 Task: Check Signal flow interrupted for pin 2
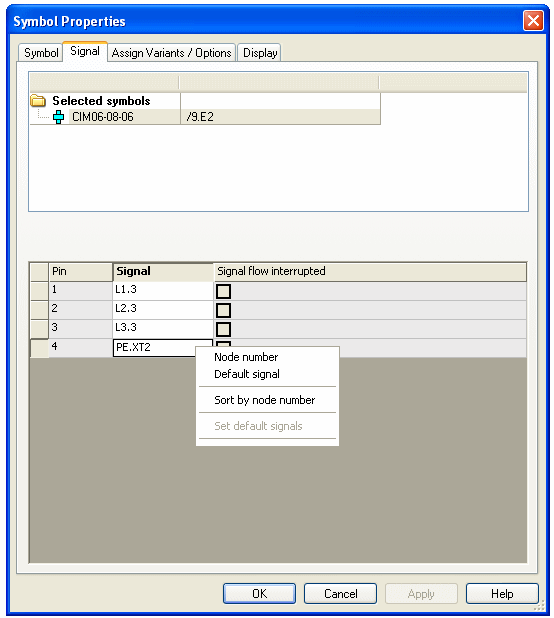click(x=223, y=310)
